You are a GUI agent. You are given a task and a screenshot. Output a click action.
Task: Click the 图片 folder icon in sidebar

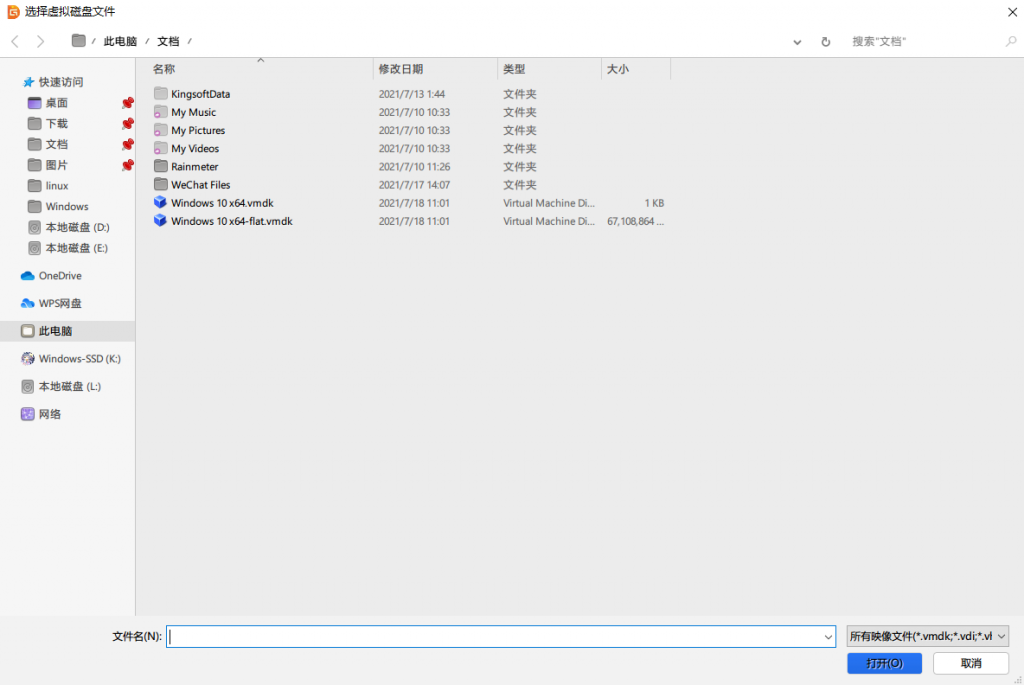click(x=35, y=165)
